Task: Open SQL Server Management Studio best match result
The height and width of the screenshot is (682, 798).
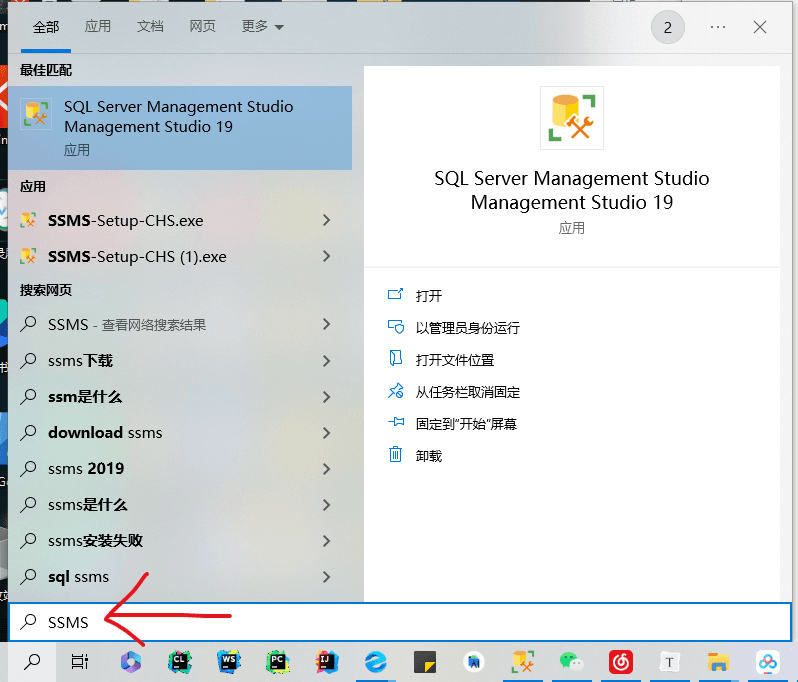Action: tap(180, 127)
